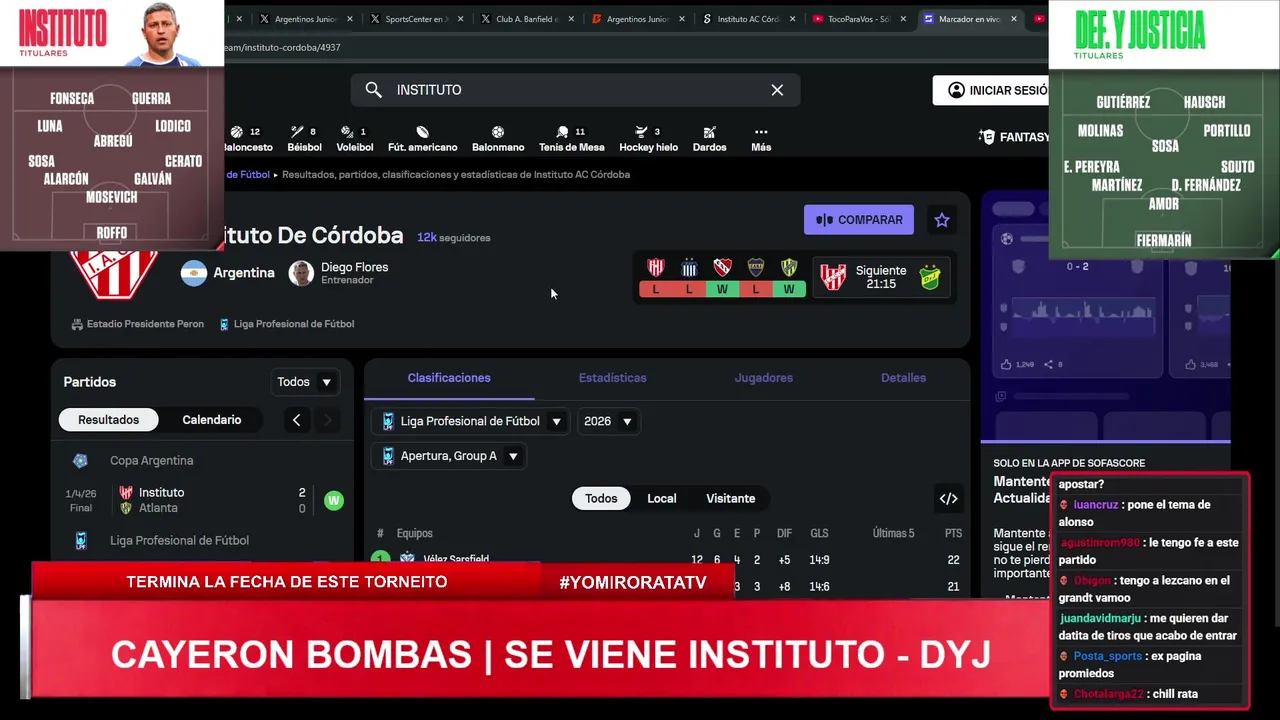
Task: Open Estadio Presidente Peron link
Action: click(x=138, y=324)
